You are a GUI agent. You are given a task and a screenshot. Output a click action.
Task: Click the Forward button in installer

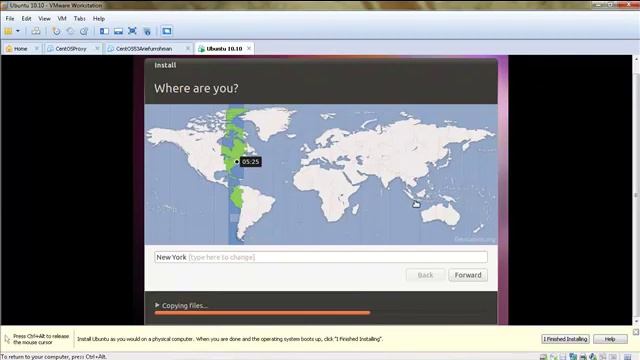click(468, 275)
